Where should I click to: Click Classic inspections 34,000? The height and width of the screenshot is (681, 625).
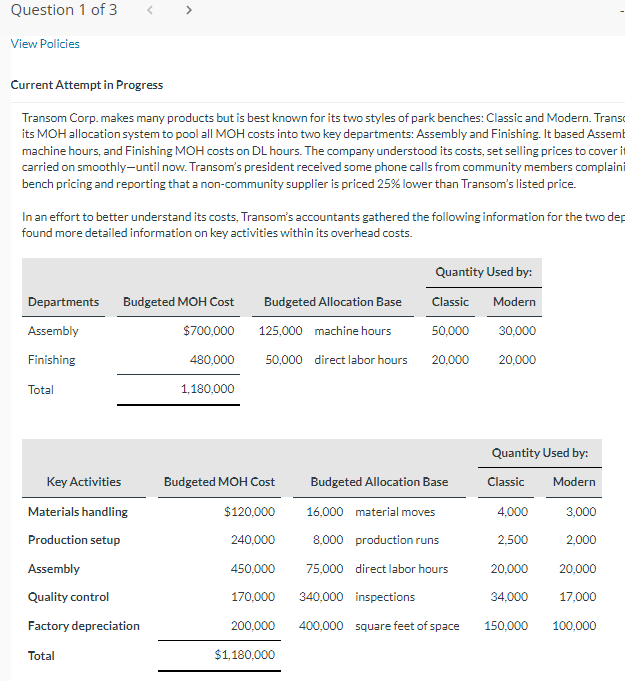click(x=509, y=597)
